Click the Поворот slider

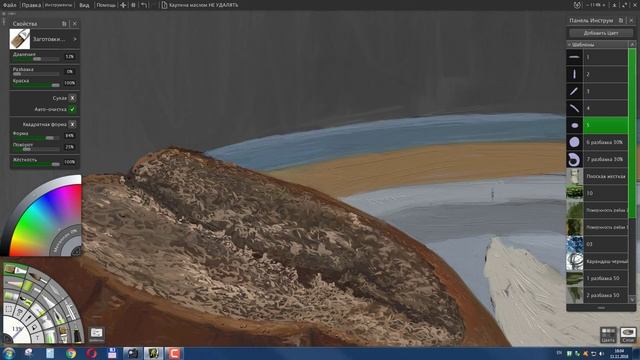[x=36, y=149]
